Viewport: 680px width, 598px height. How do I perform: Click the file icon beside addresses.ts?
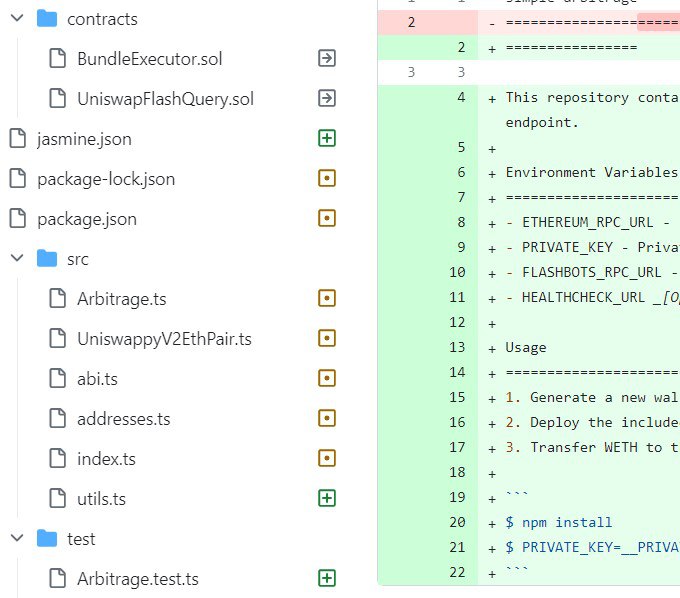58,418
